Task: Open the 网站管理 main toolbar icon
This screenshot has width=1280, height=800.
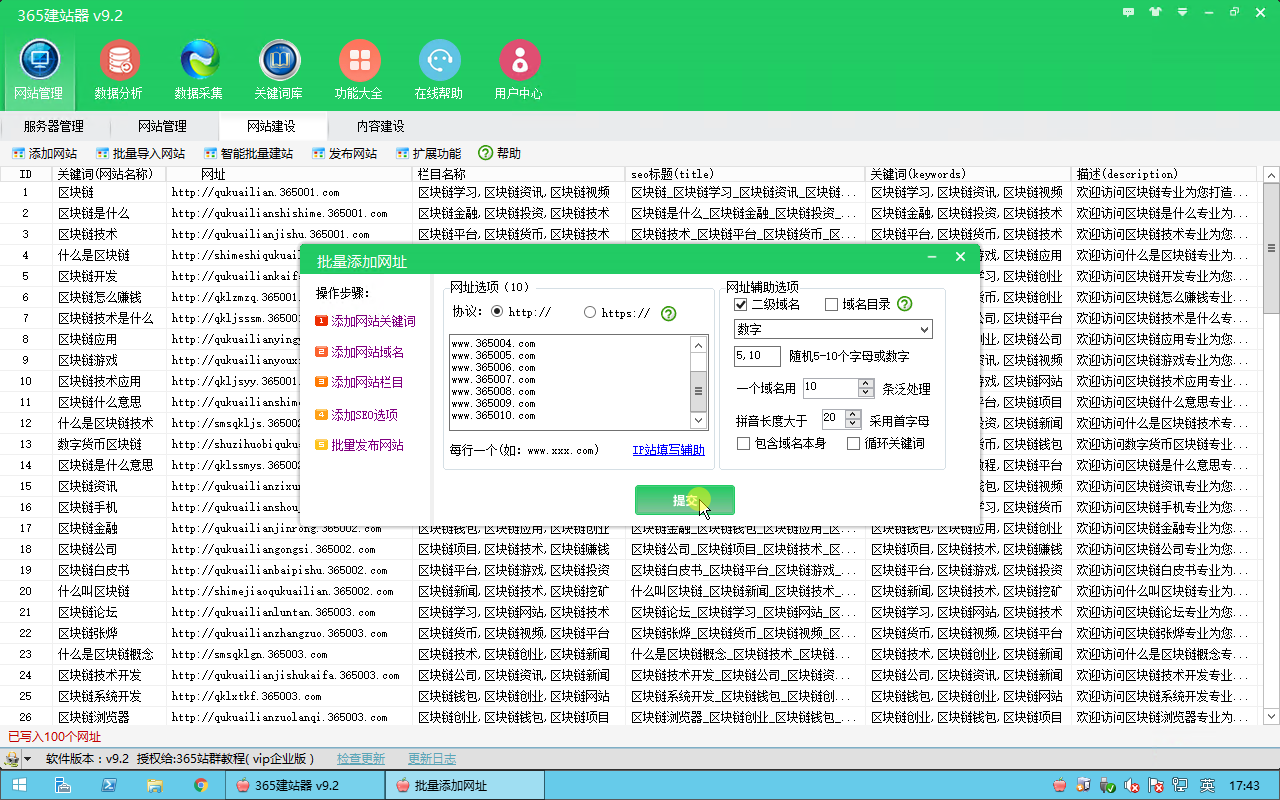Action: (x=39, y=71)
